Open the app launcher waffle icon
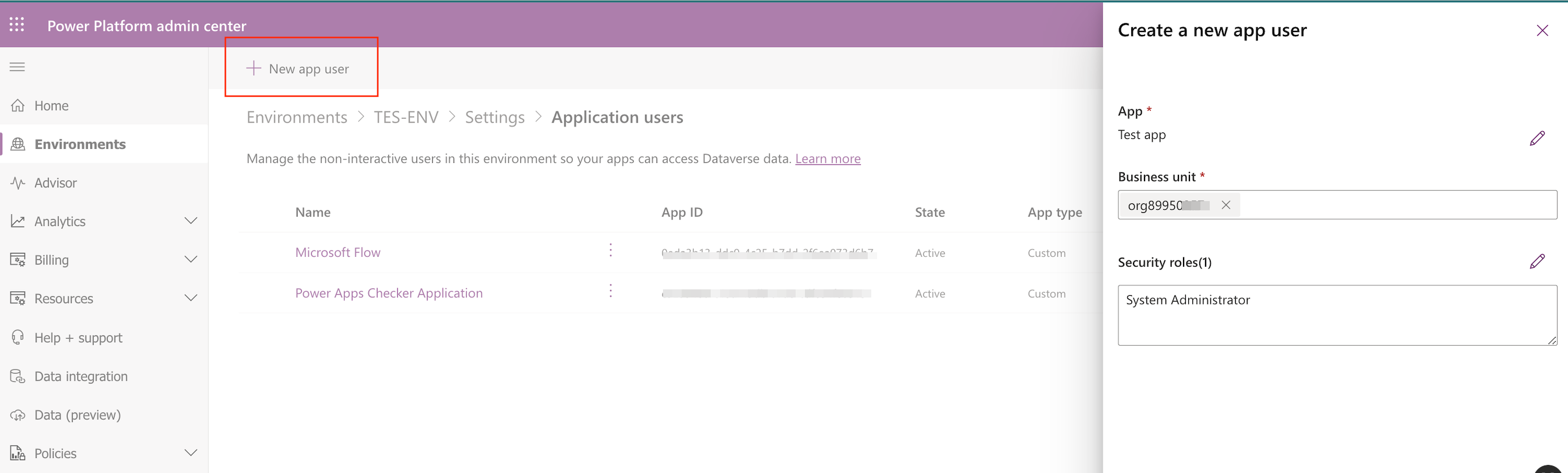 pos(17,25)
